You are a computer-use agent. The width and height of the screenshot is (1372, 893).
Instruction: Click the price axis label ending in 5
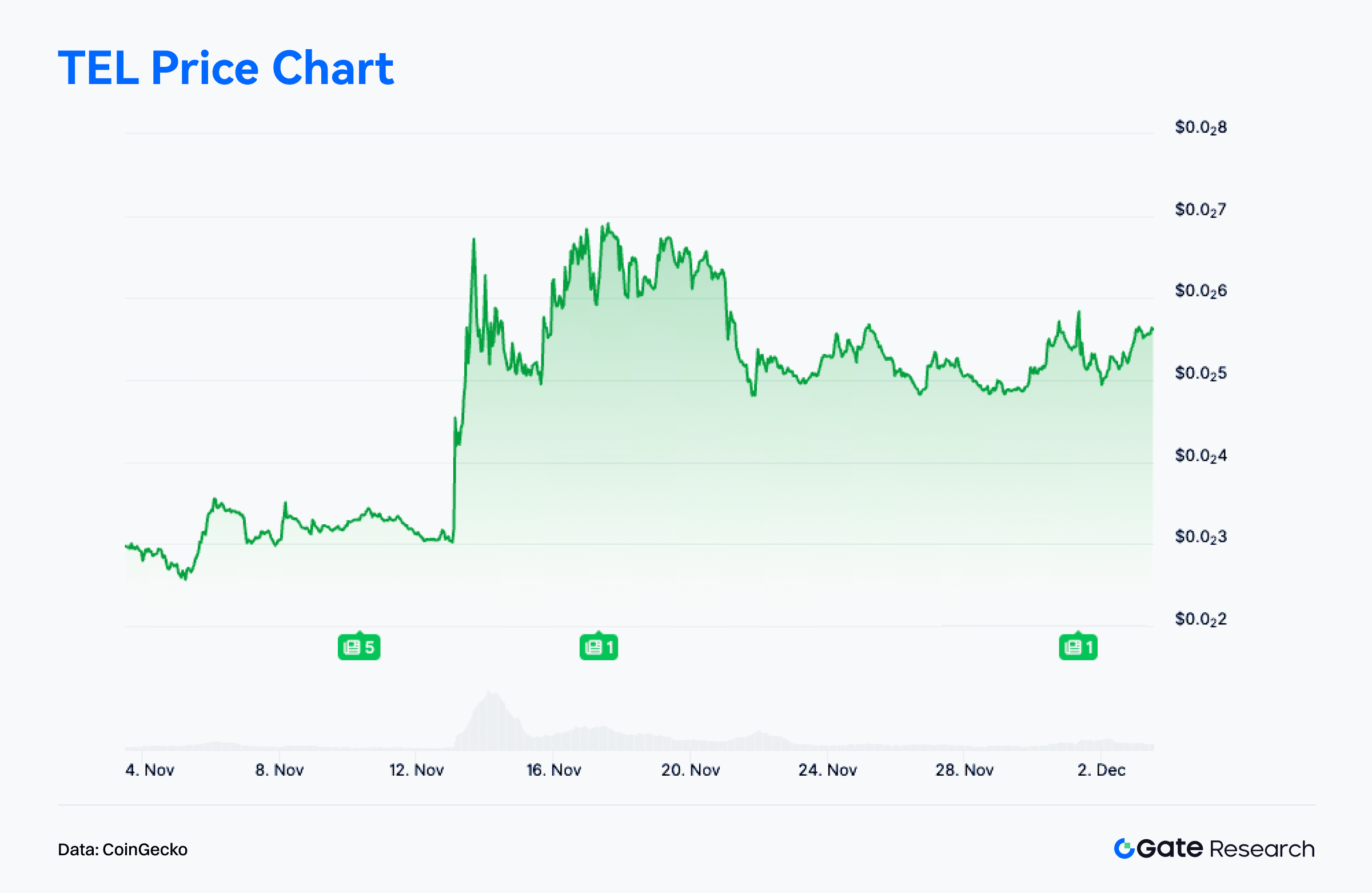click(1200, 373)
